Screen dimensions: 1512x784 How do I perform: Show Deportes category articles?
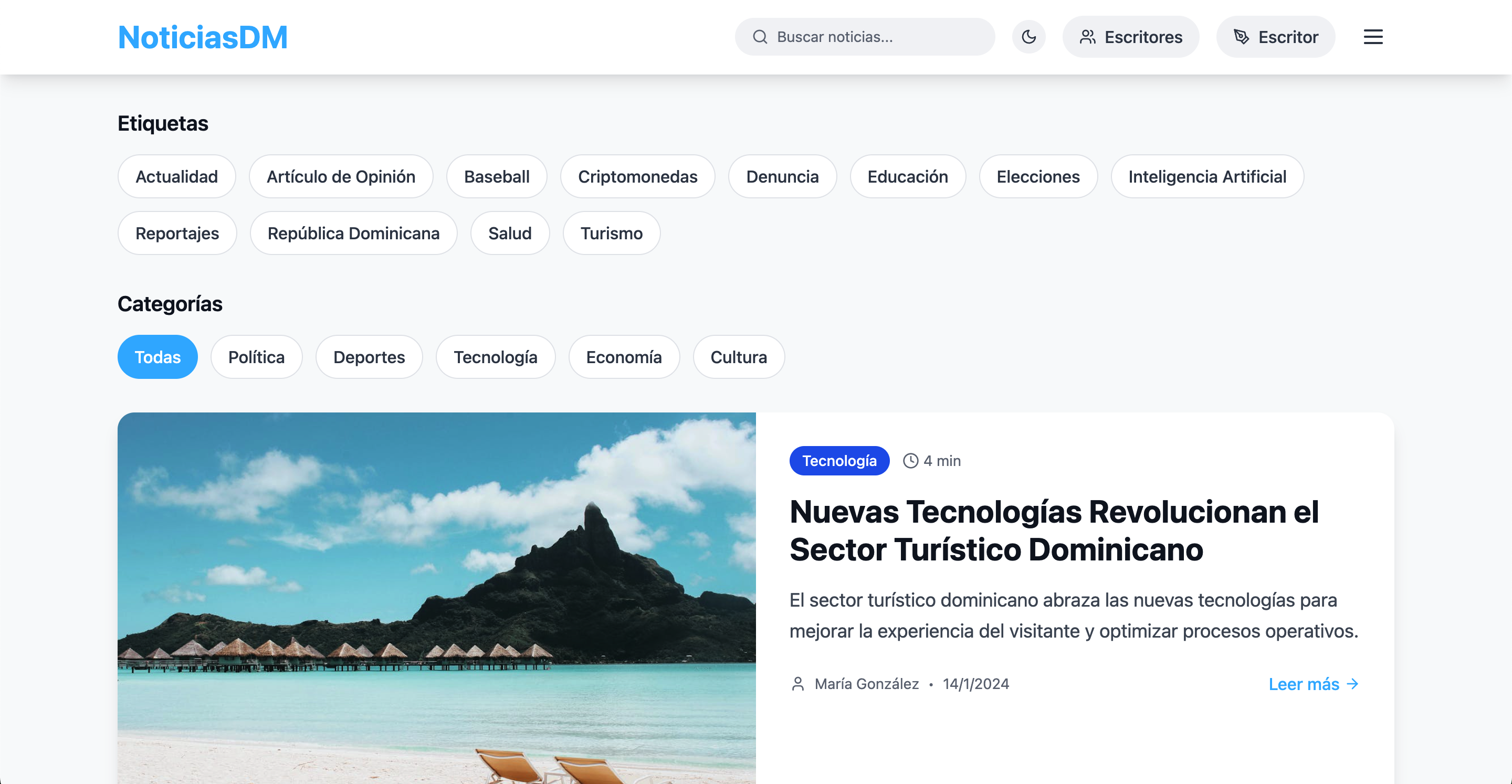[369, 357]
